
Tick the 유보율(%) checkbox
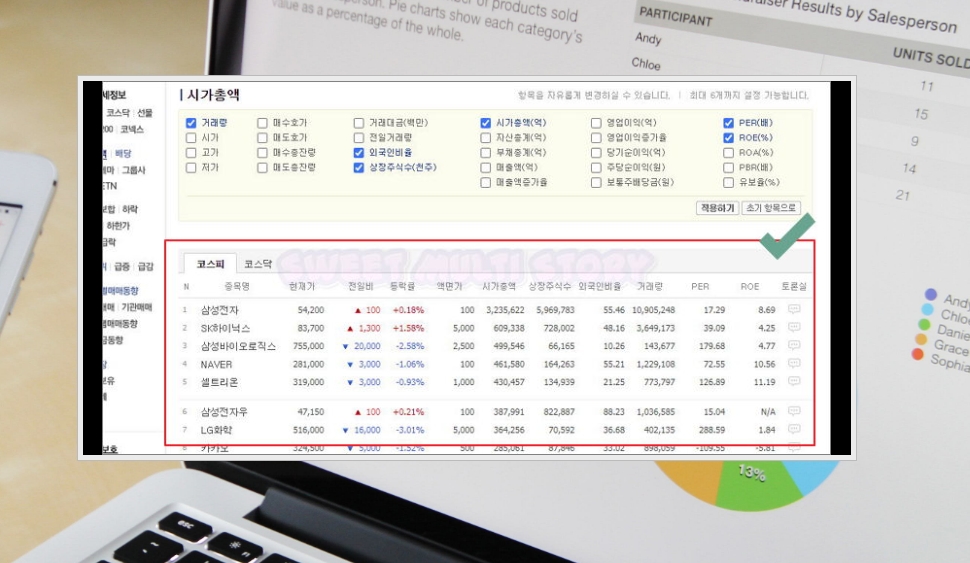(x=728, y=183)
